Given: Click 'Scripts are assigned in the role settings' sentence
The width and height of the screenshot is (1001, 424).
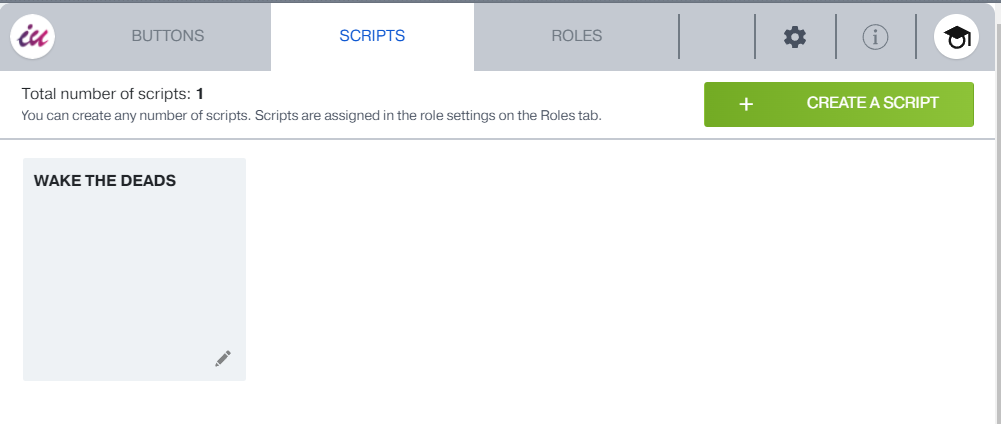Looking at the screenshot, I should point(428,115).
